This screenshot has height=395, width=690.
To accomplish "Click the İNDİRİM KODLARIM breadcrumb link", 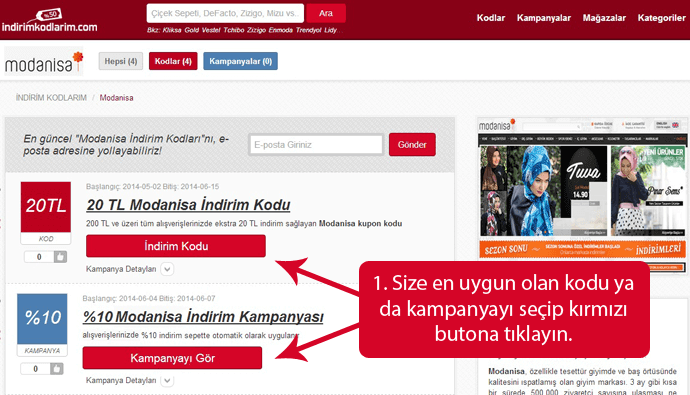I will pyautogui.click(x=51, y=98).
